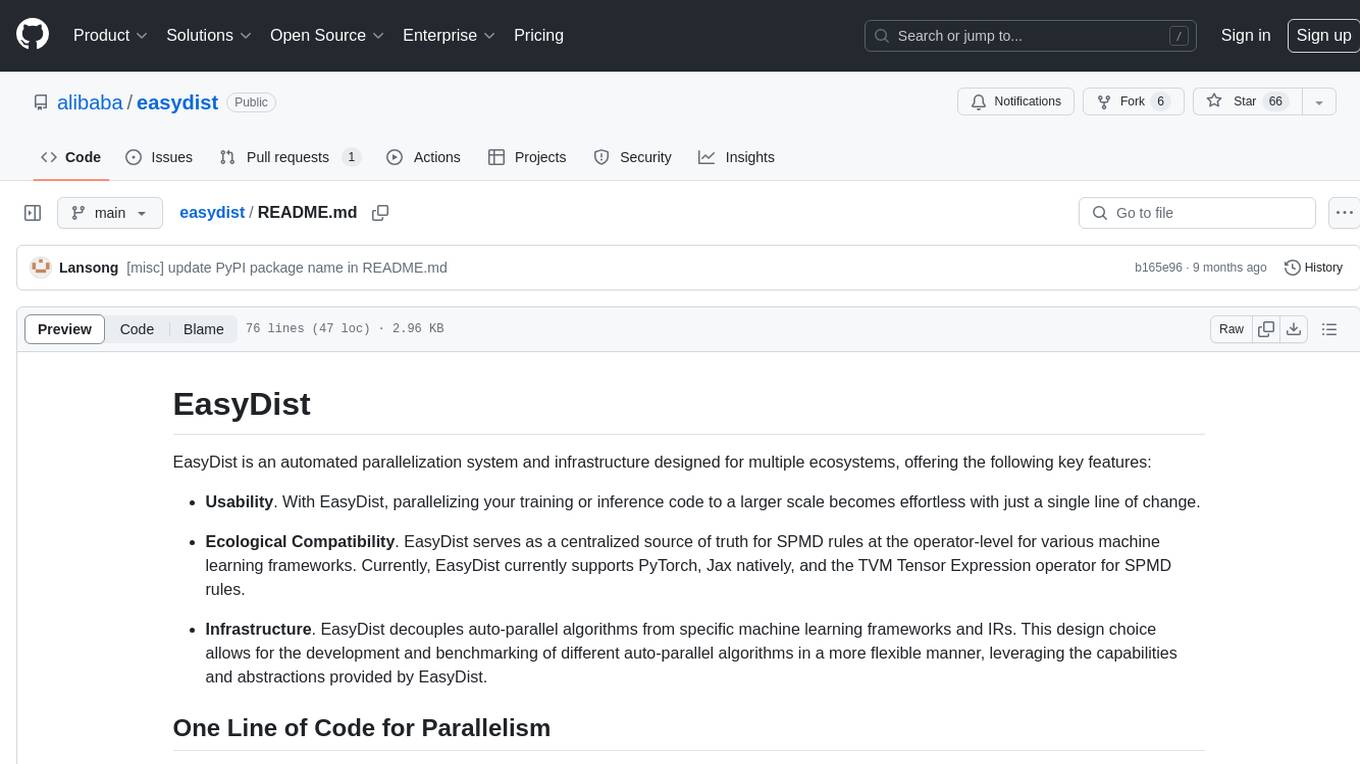1360x764 pixels.
Task: Click the Sign up button
Action: tap(1323, 35)
